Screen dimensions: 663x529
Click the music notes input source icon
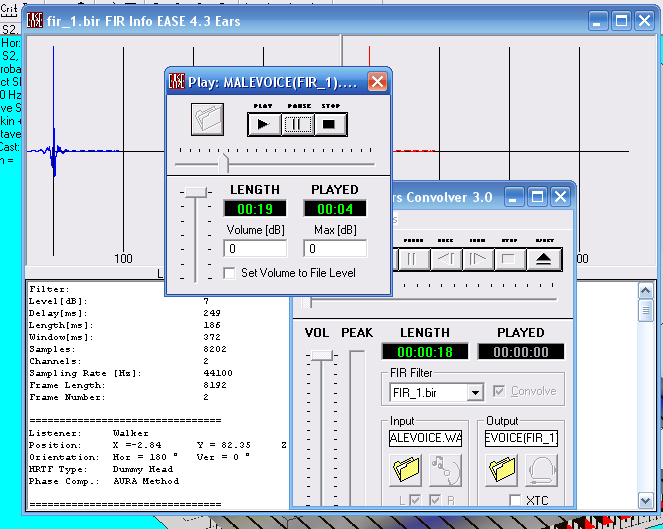point(445,470)
